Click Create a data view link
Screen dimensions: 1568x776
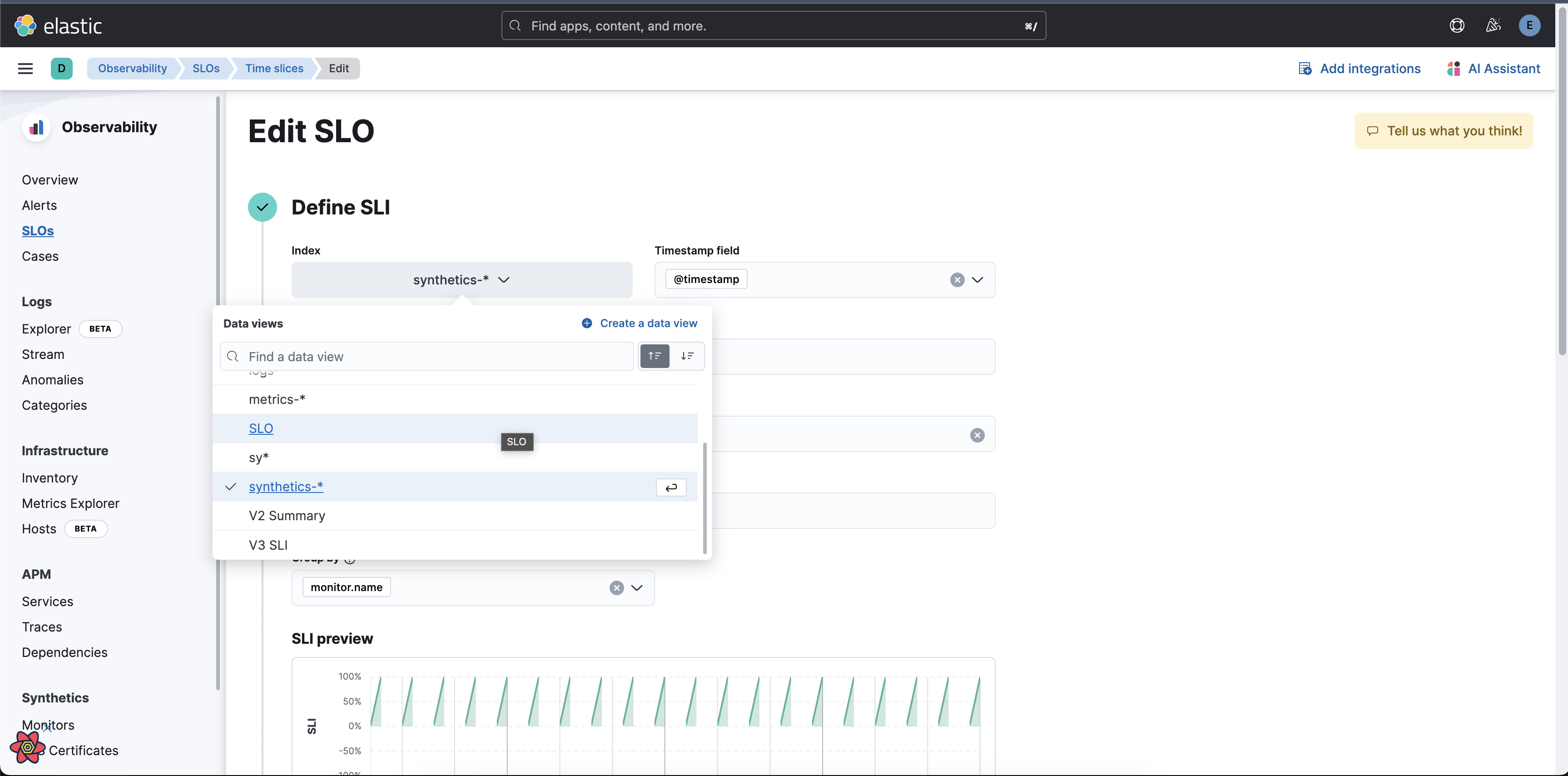(648, 323)
